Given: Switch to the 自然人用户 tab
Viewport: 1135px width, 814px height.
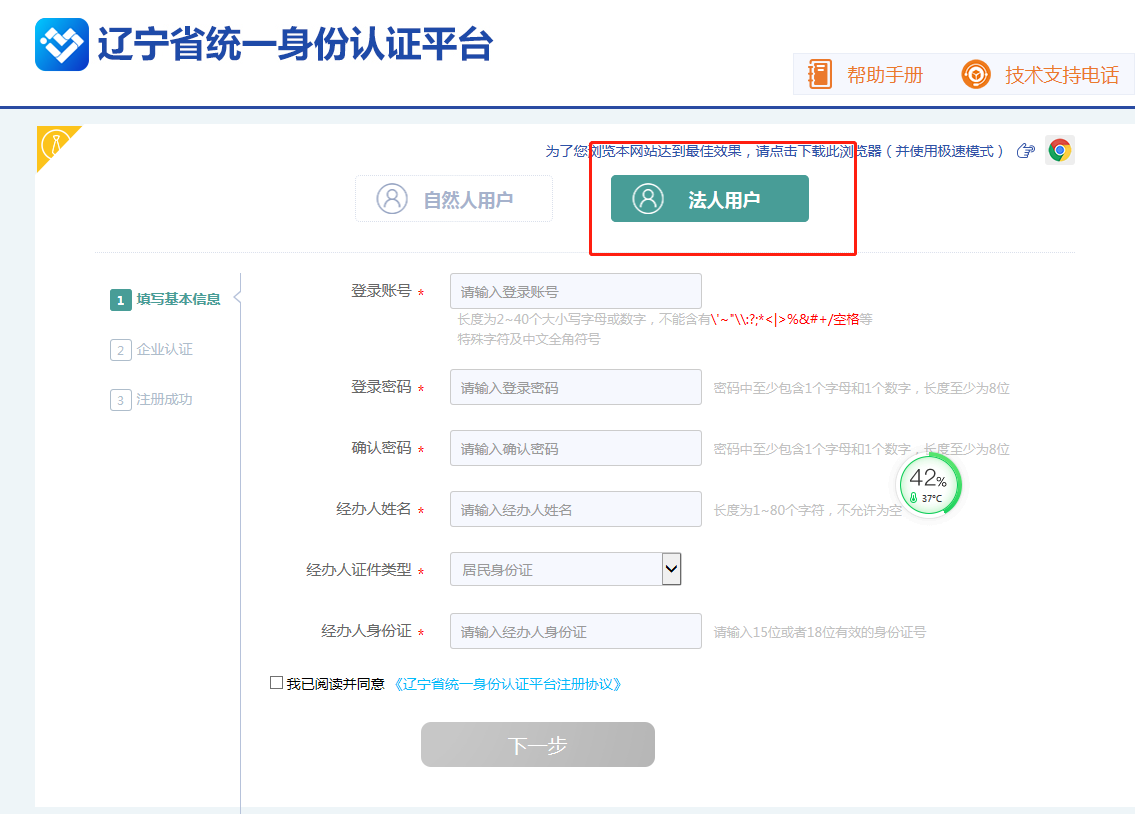Looking at the screenshot, I should tap(454, 199).
